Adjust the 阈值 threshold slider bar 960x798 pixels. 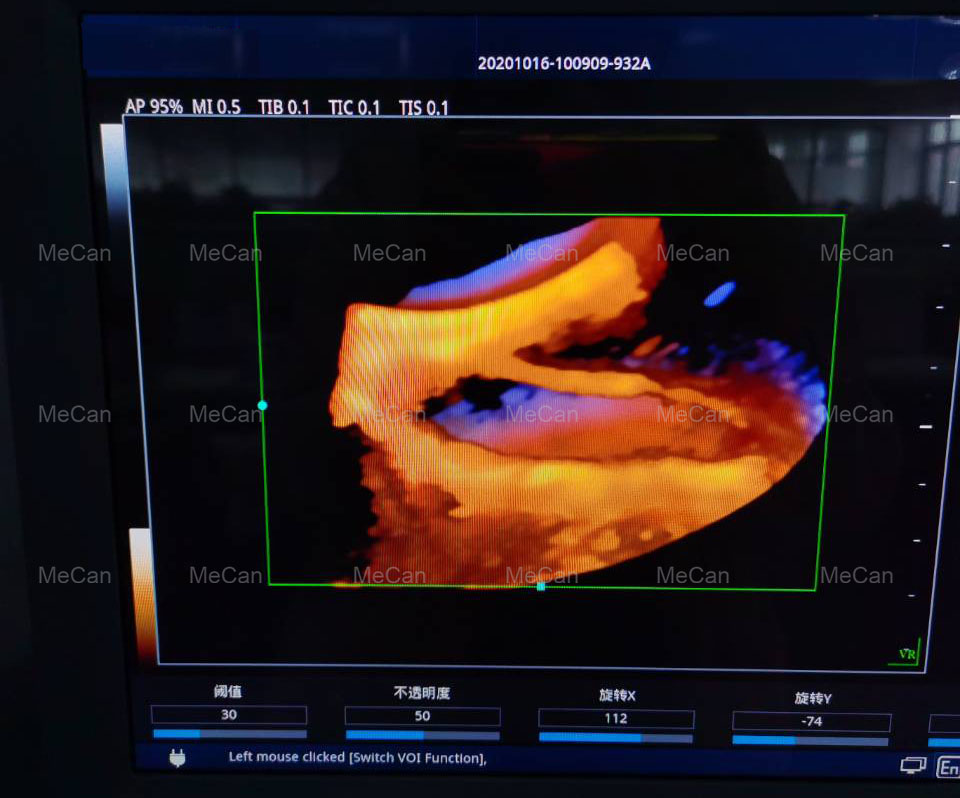coord(230,734)
